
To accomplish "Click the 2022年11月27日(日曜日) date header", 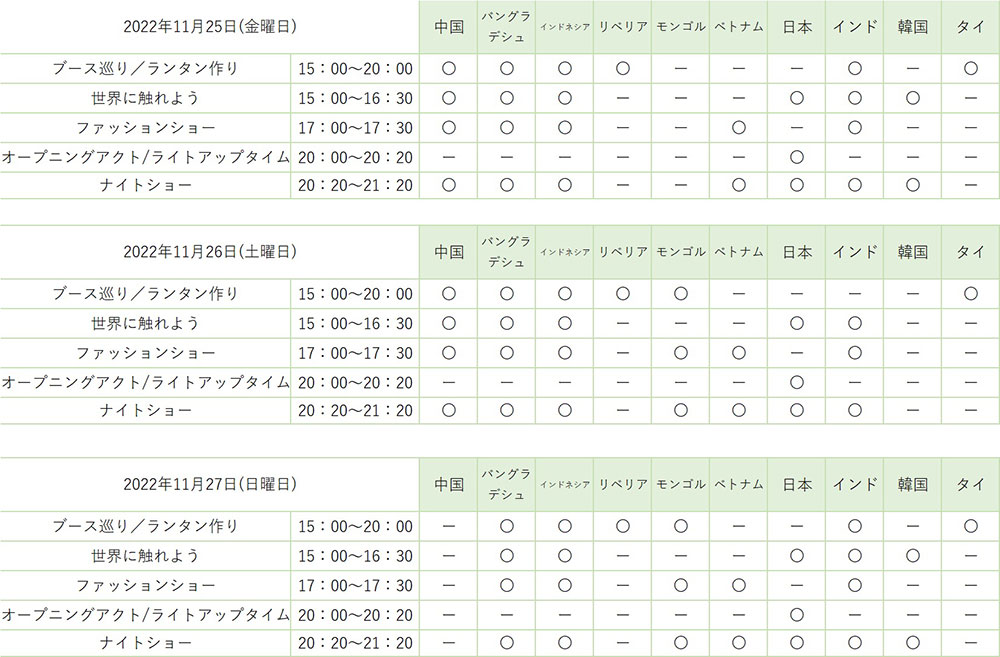I will tap(209, 484).
